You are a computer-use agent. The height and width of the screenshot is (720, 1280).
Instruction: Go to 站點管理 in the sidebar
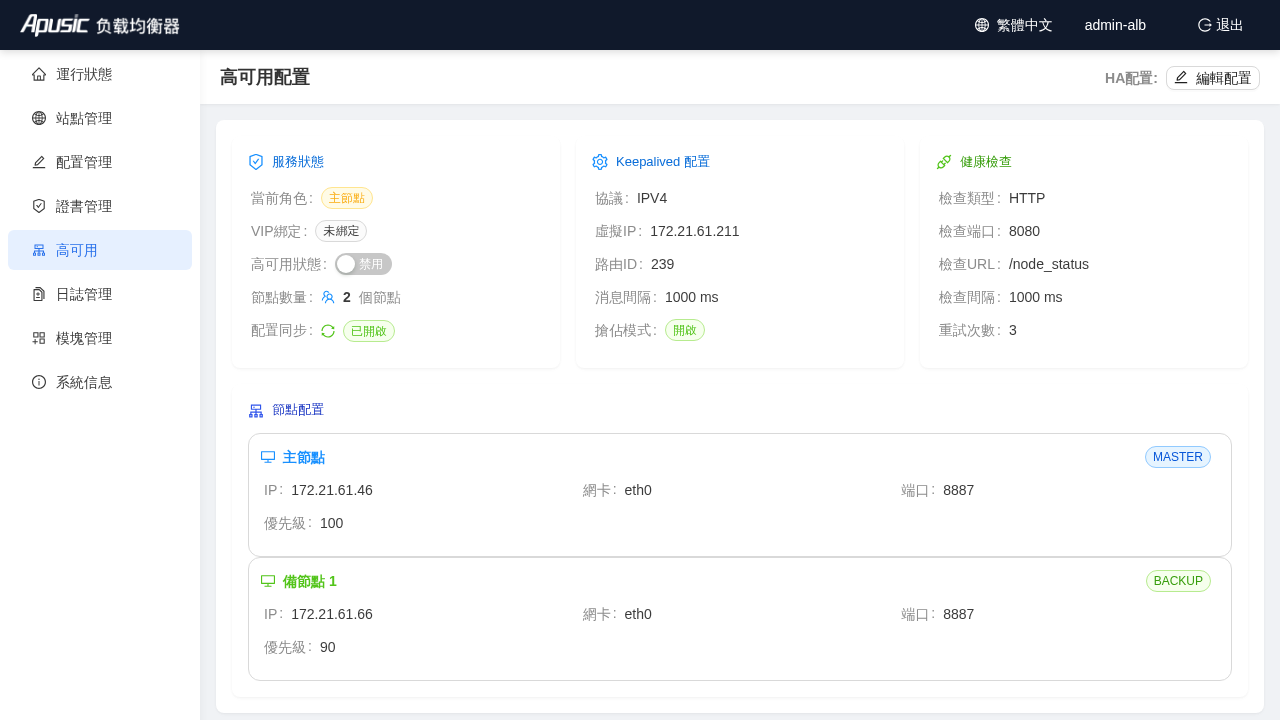(x=100, y=118)
